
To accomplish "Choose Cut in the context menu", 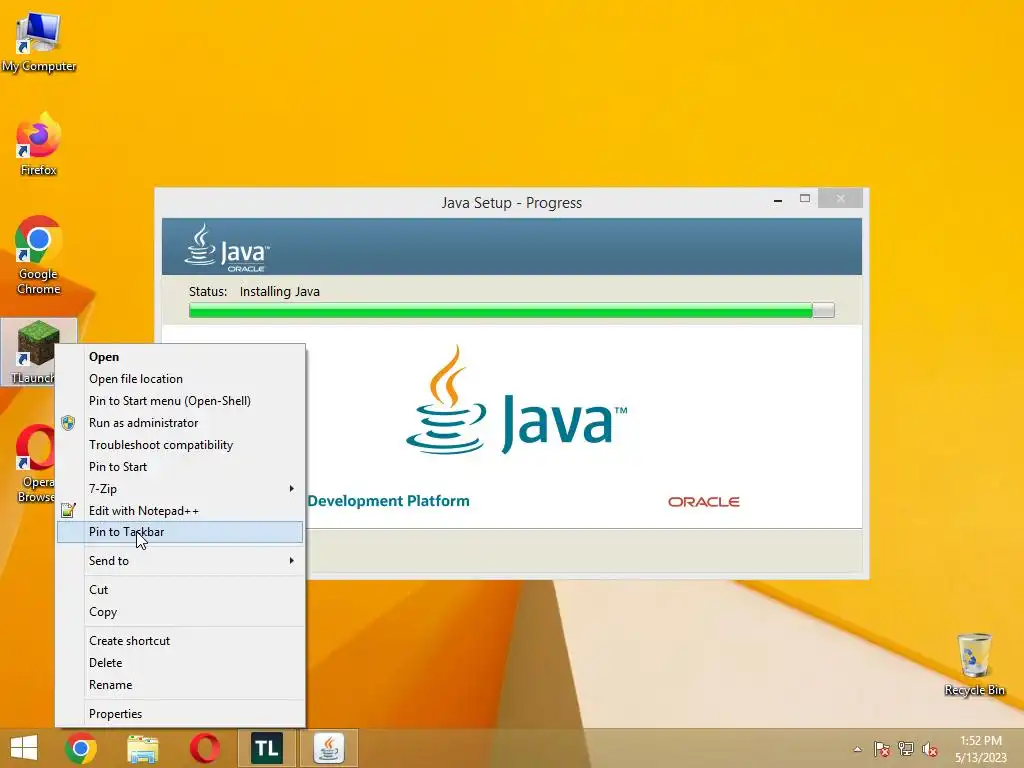I will tap(180, 590).
